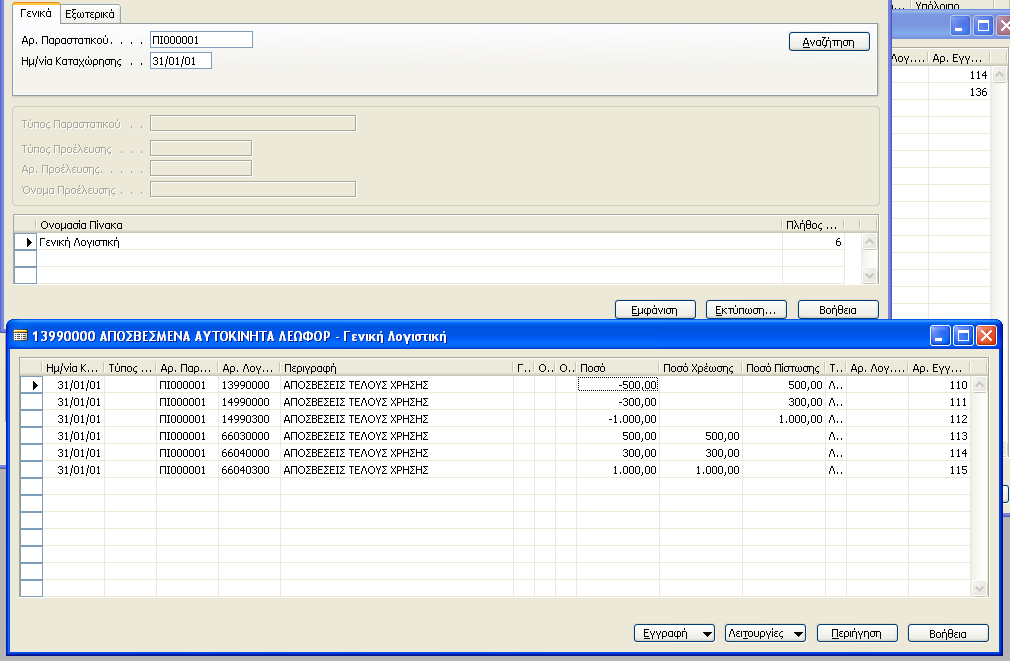Select account number 66040300 cell
The image size is (1010, 661).
(x=249, y=470)
